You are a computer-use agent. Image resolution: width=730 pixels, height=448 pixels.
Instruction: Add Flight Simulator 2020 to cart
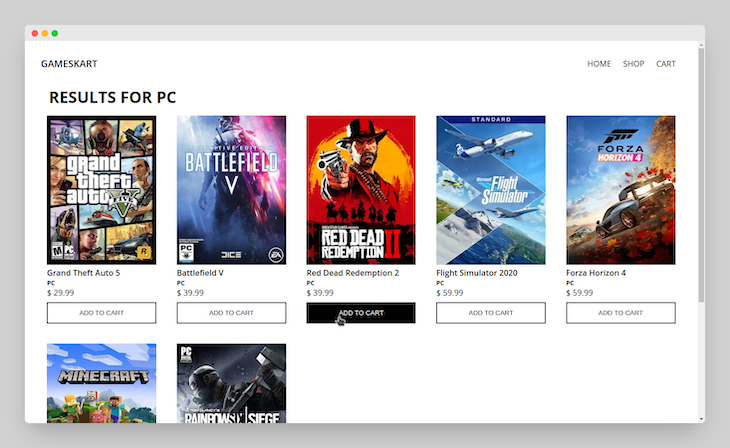click(491, 312)
